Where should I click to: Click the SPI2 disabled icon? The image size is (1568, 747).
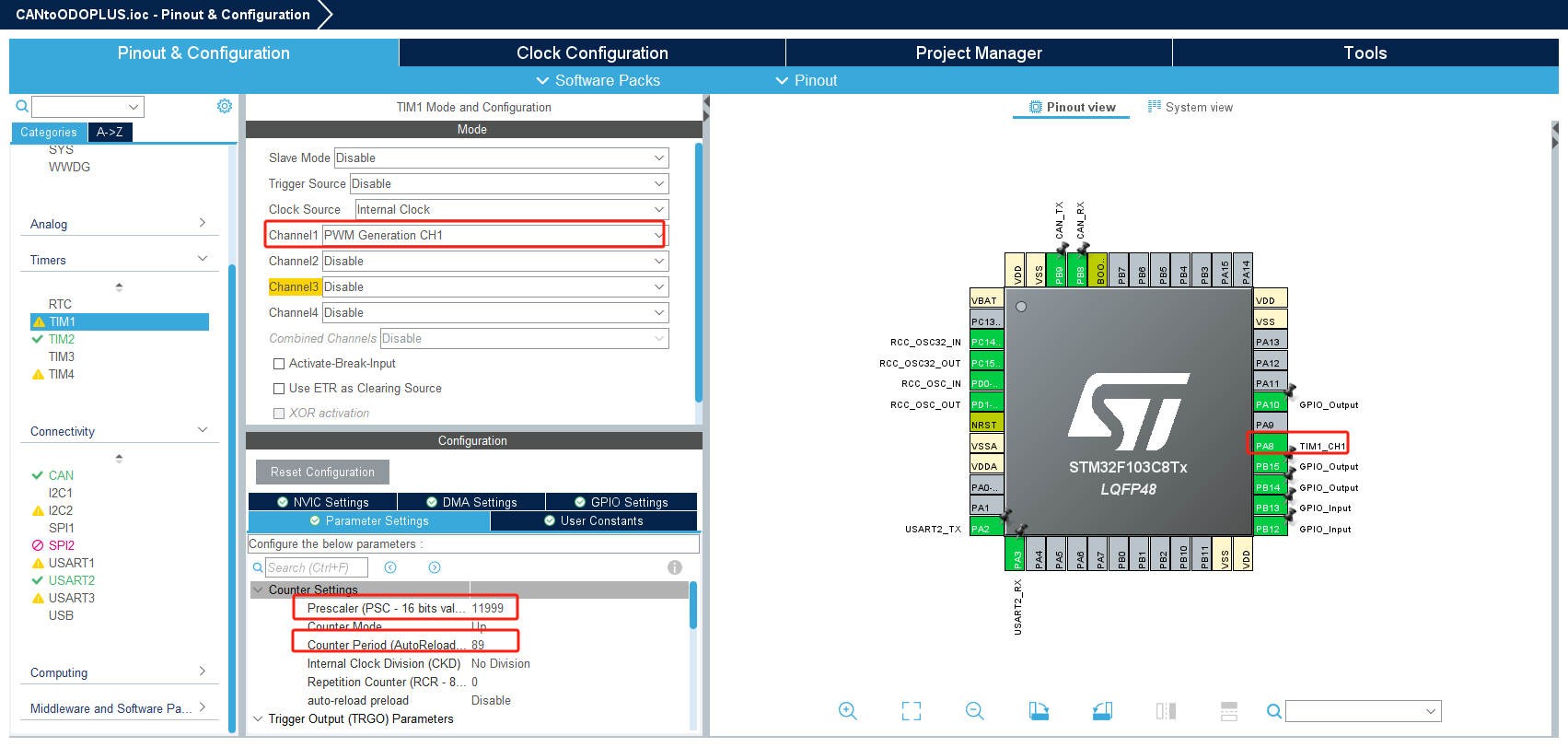38,545
